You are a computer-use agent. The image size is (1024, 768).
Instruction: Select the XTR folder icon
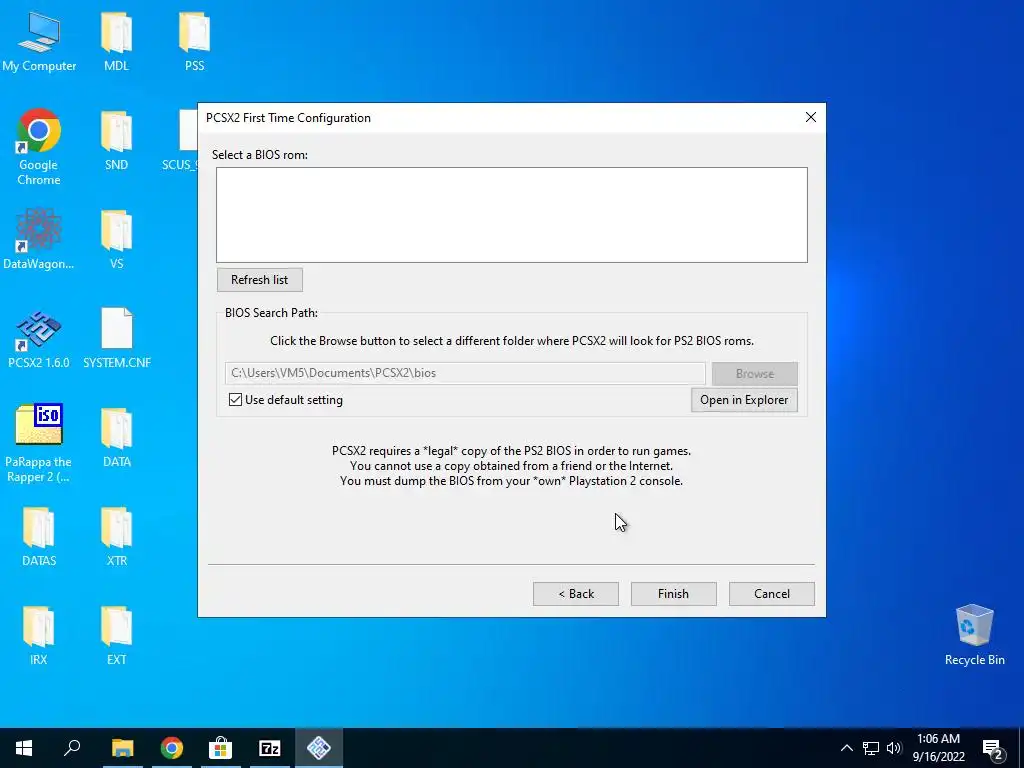(116, 537)
